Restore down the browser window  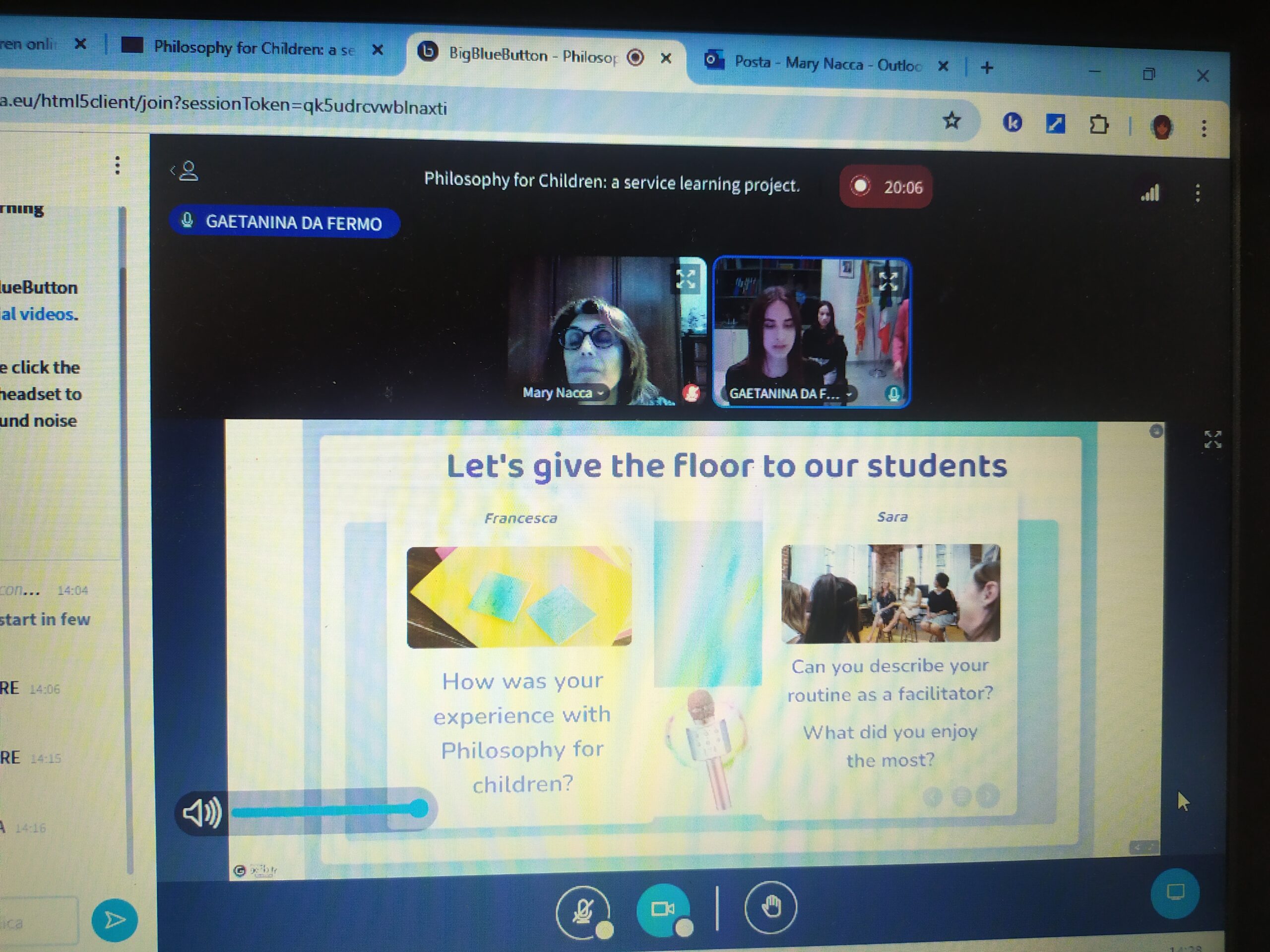pyautogui.click(x=1148, y=74)
